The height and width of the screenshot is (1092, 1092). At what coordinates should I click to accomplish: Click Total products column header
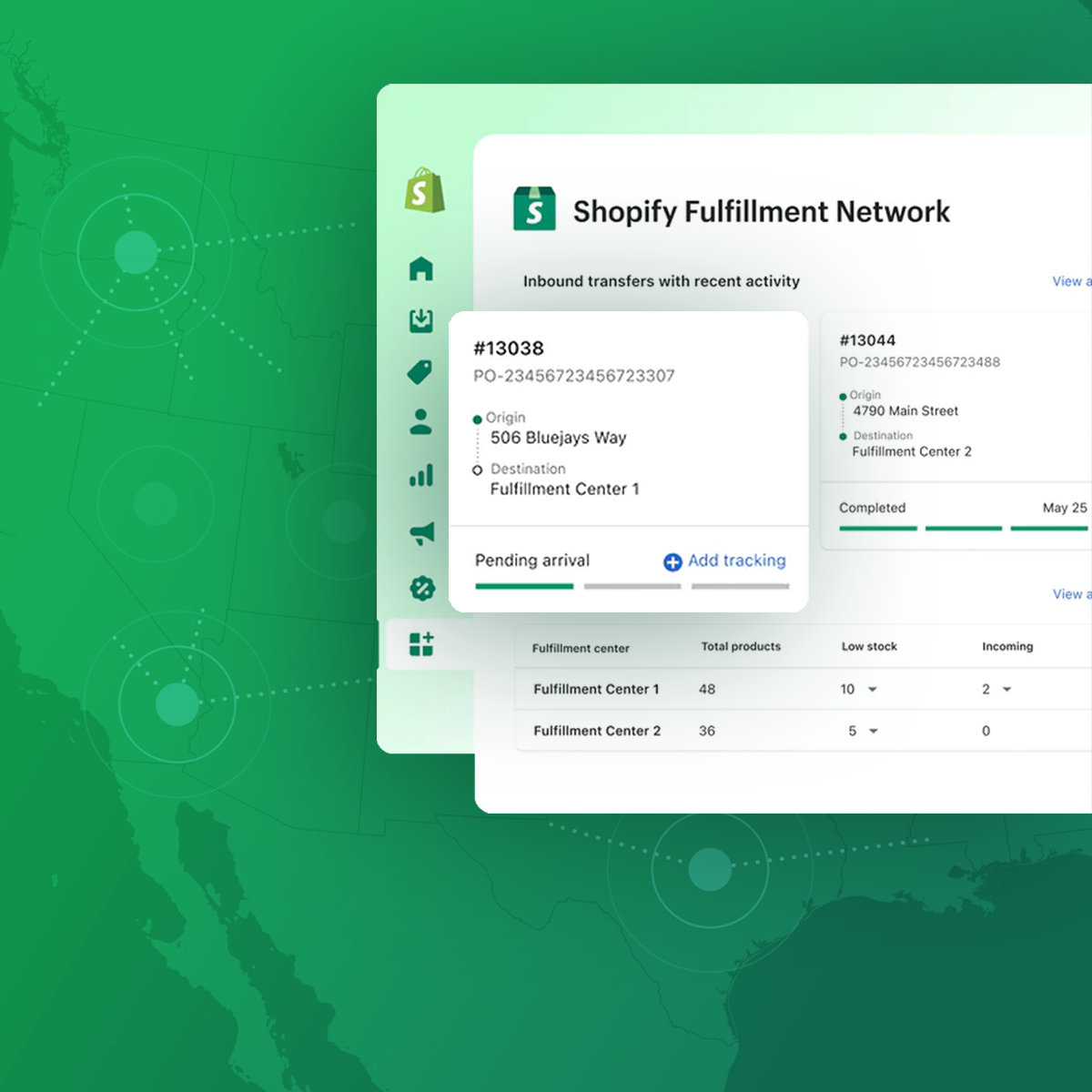pos(741,647)
